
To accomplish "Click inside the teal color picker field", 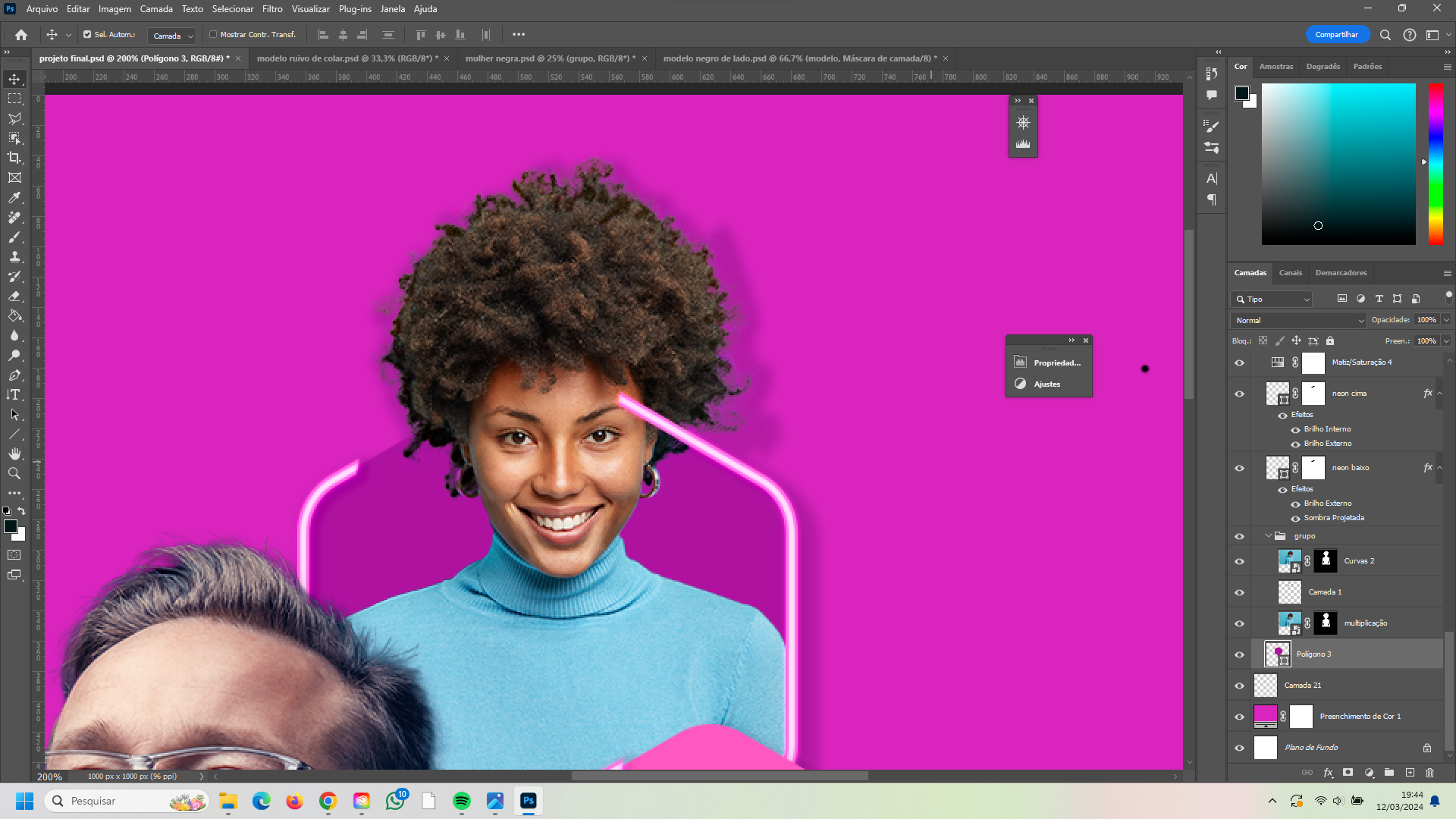I will (1338, 164).
